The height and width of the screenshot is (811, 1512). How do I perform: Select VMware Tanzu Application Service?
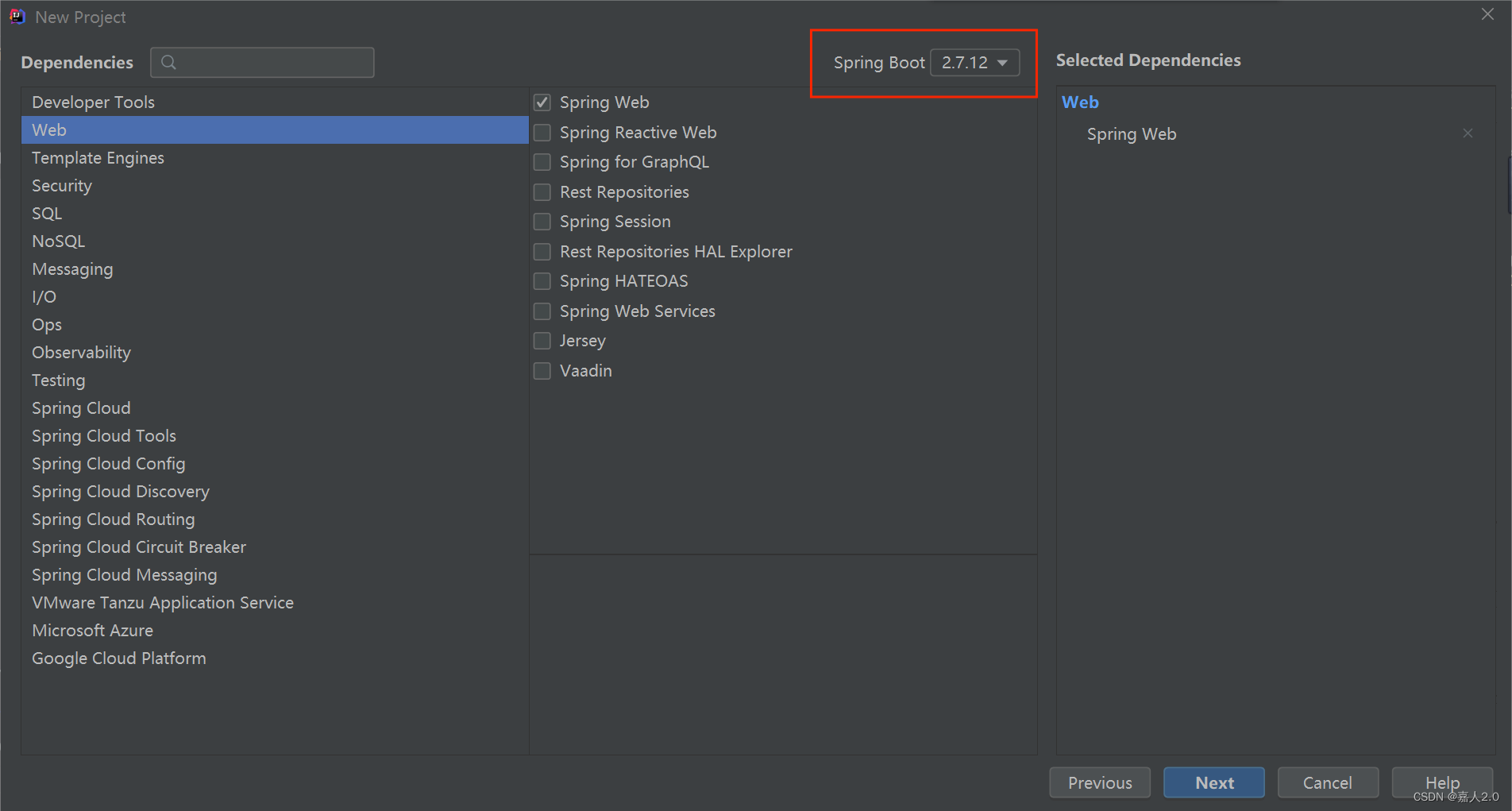275,602
